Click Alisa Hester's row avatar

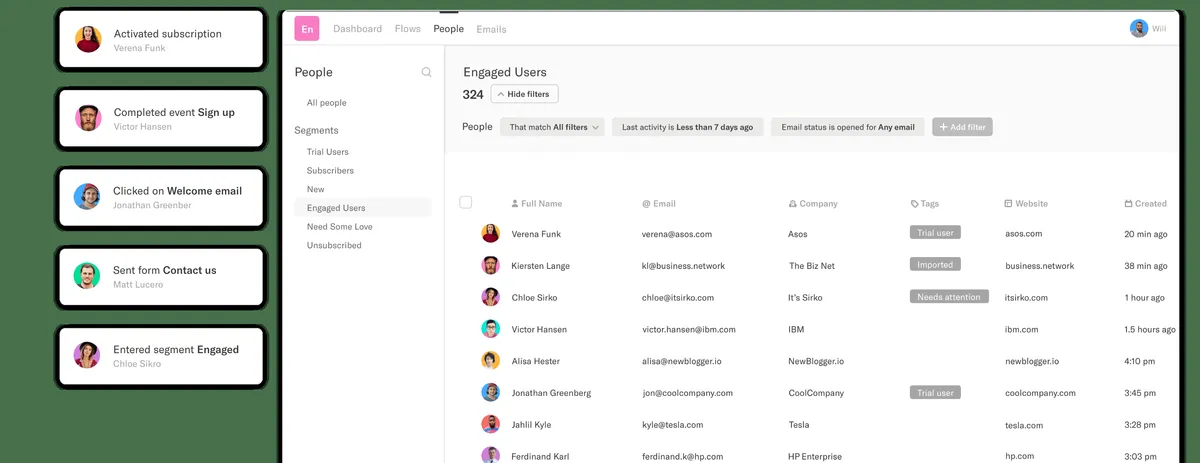click(490, 361)
